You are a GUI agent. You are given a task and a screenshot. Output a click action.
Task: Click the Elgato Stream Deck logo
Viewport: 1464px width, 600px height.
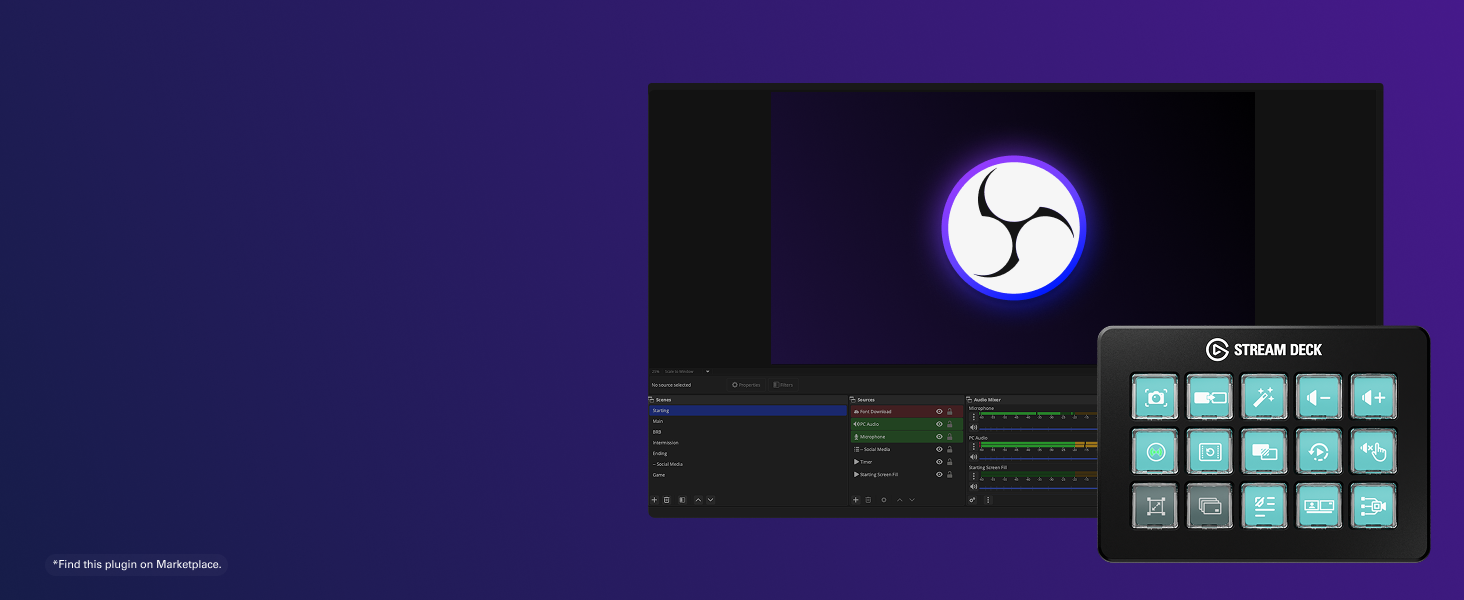click(x=1264, y=349)
